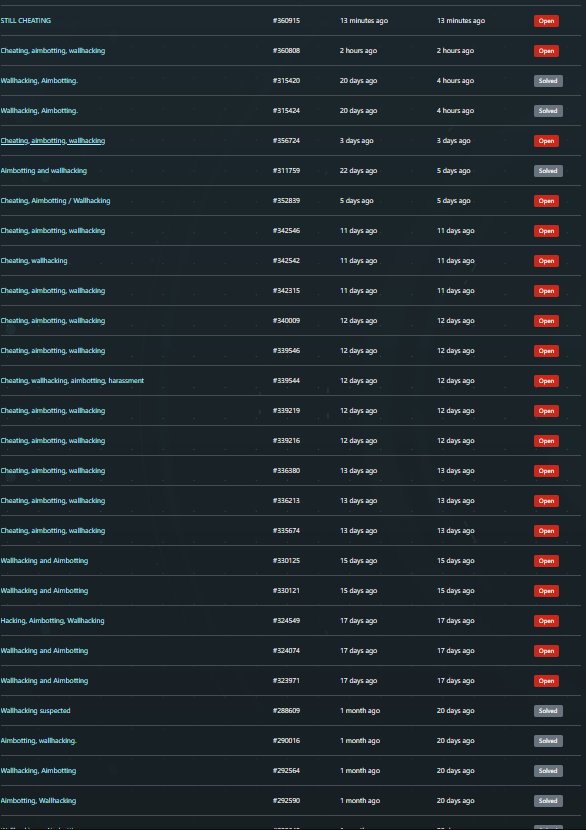Open ticket link in row #336213
This screenshot has height=830, width=586.
53,501
